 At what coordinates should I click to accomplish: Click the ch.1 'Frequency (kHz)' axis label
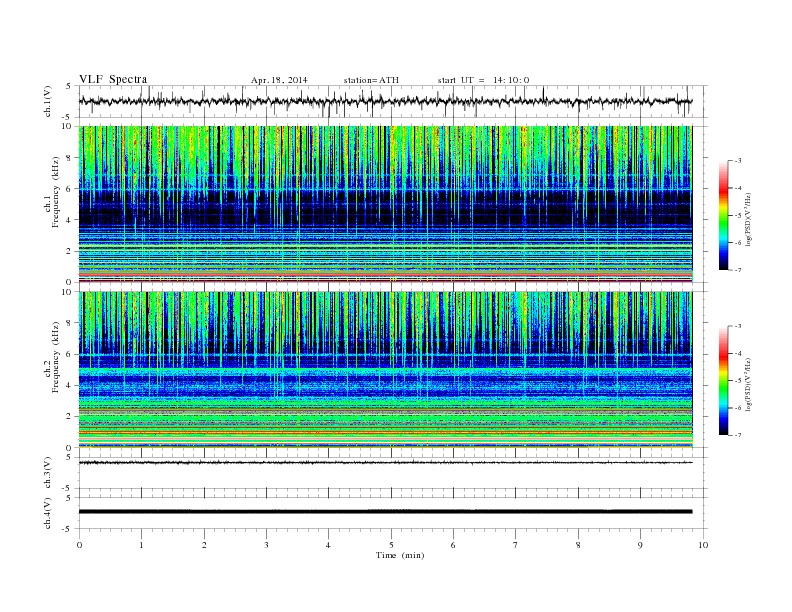point(56,192)
